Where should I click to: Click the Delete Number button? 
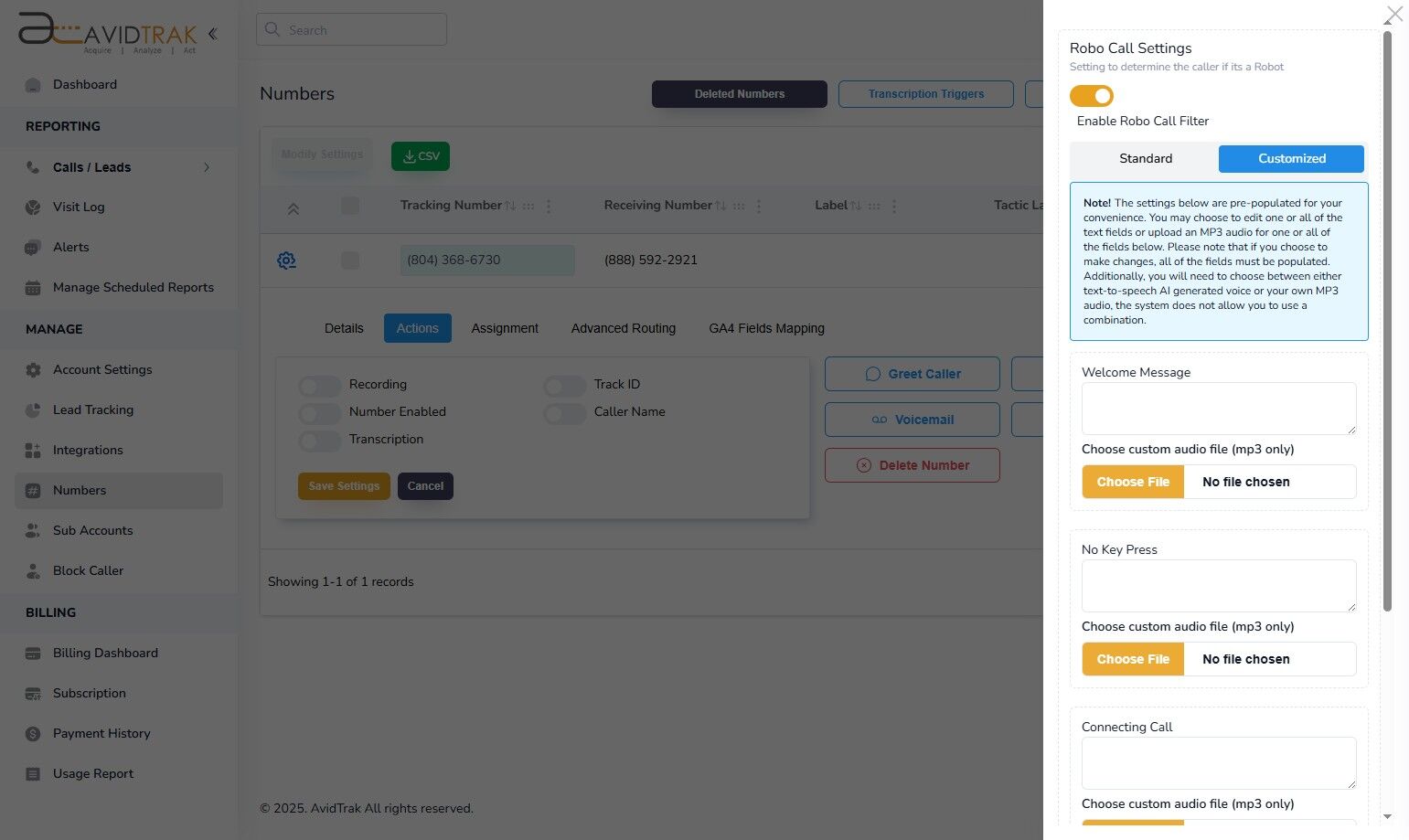coord(912,465)
